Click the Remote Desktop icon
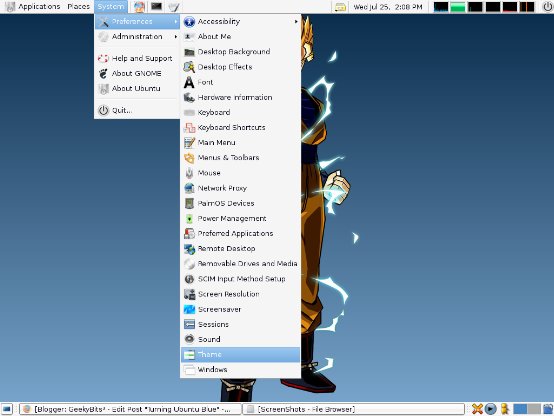 click(189, 249)
